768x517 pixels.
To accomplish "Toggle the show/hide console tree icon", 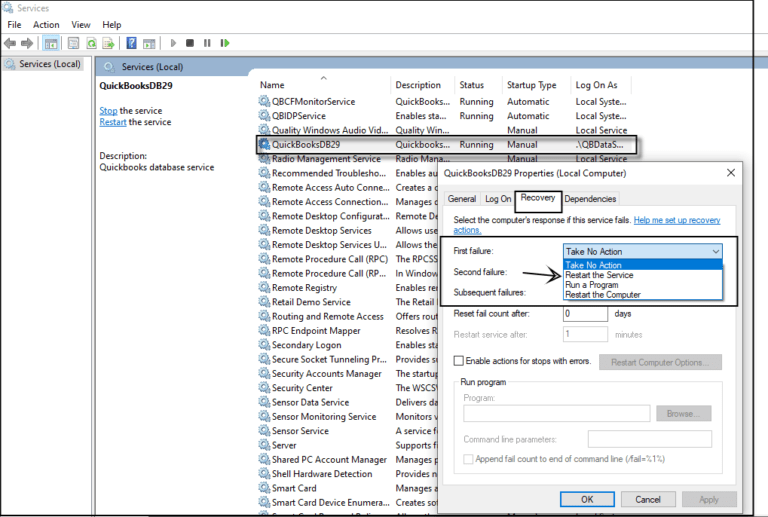I will coord(51,43).
